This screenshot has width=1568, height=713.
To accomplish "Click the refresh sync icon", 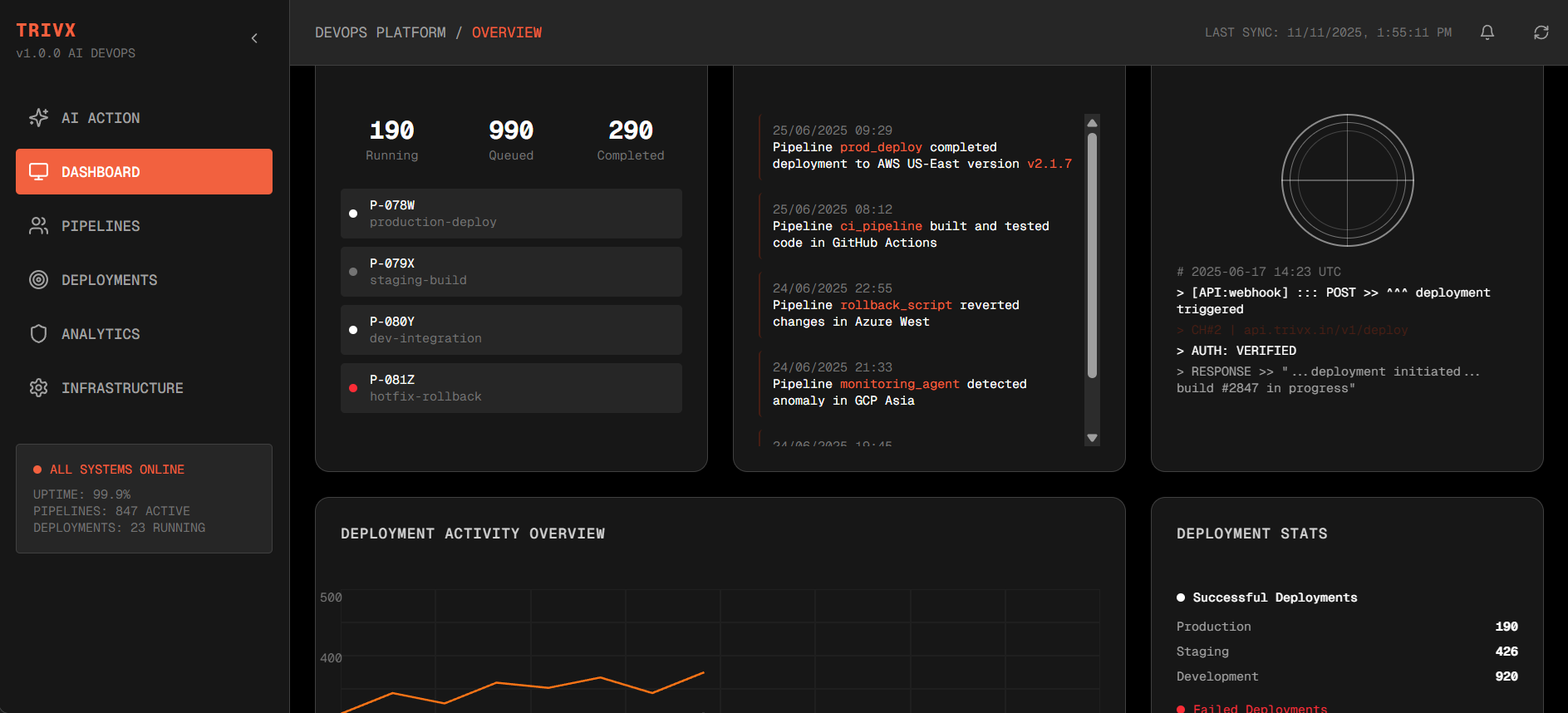I will pyautogui.click(x=1541, y=32).
